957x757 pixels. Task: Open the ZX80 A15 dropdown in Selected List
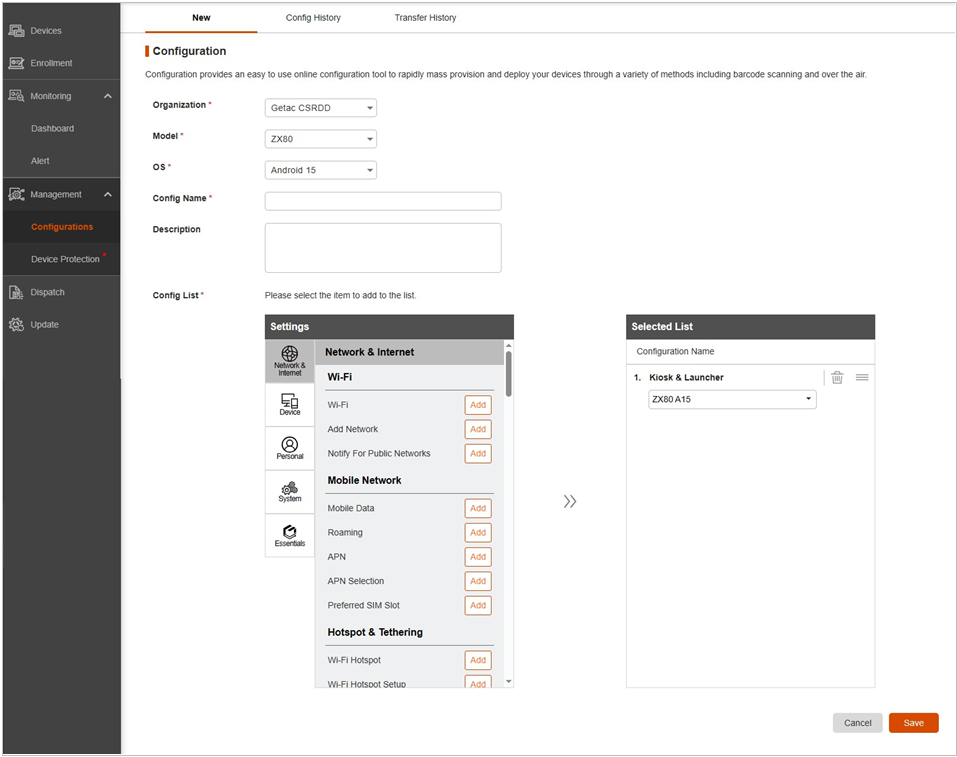click(732, 399)
